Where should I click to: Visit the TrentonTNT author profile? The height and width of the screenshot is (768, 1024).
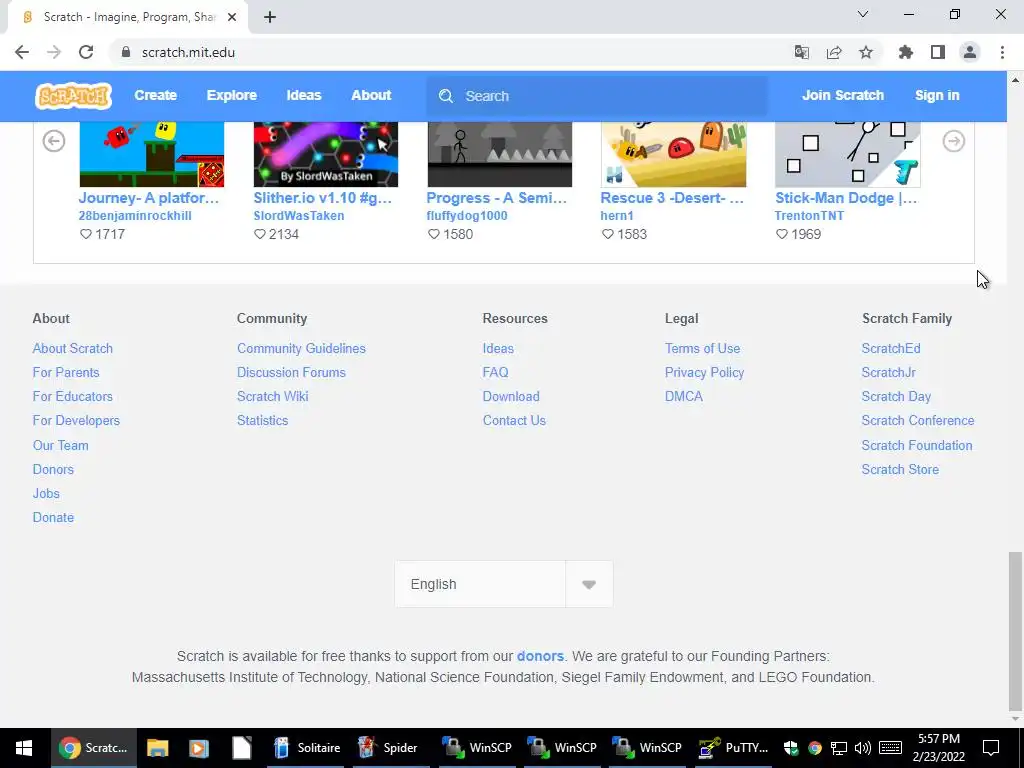[809, 216]
